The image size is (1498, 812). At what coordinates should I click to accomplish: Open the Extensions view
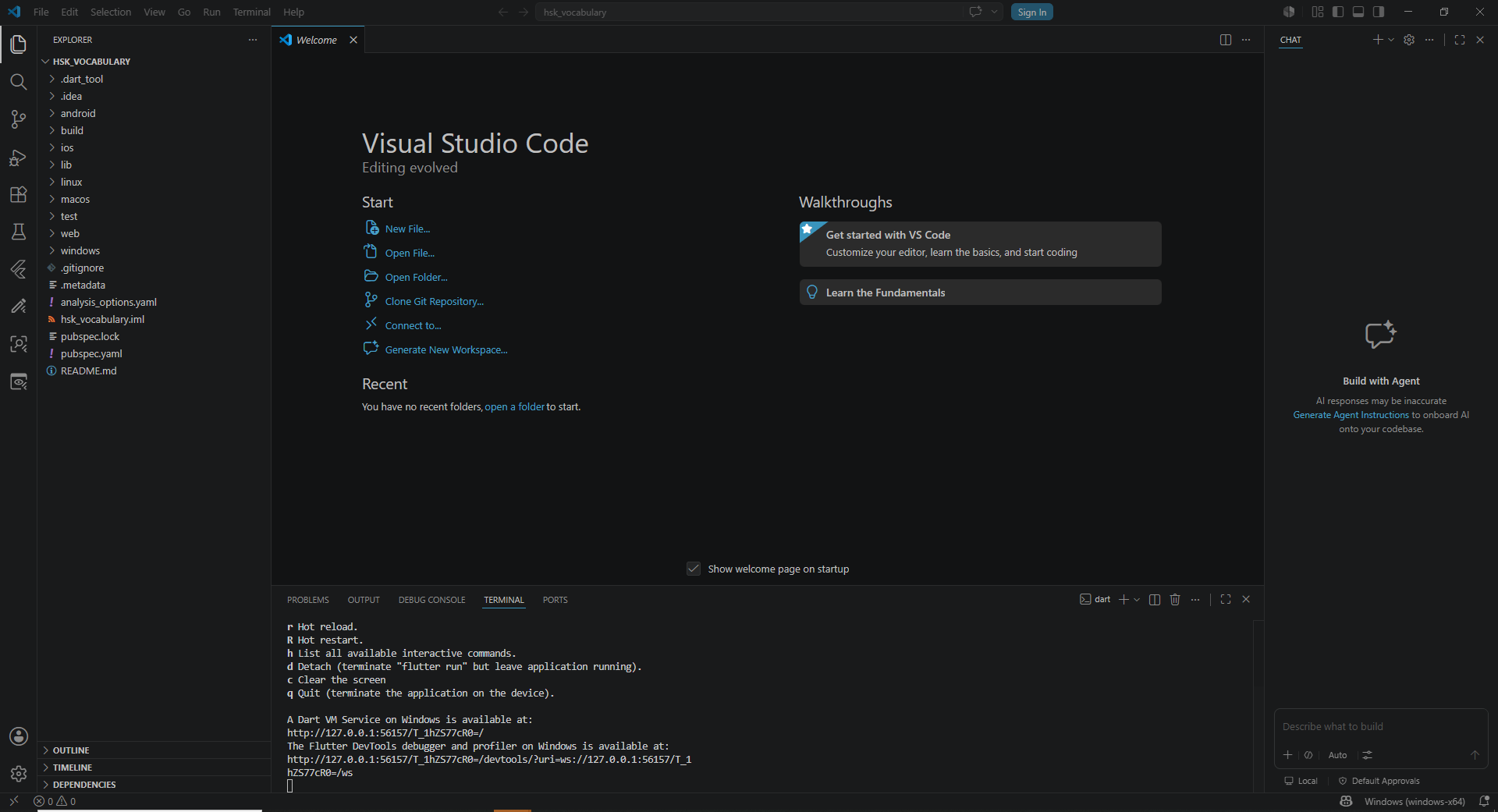click(x=18, y=194)
